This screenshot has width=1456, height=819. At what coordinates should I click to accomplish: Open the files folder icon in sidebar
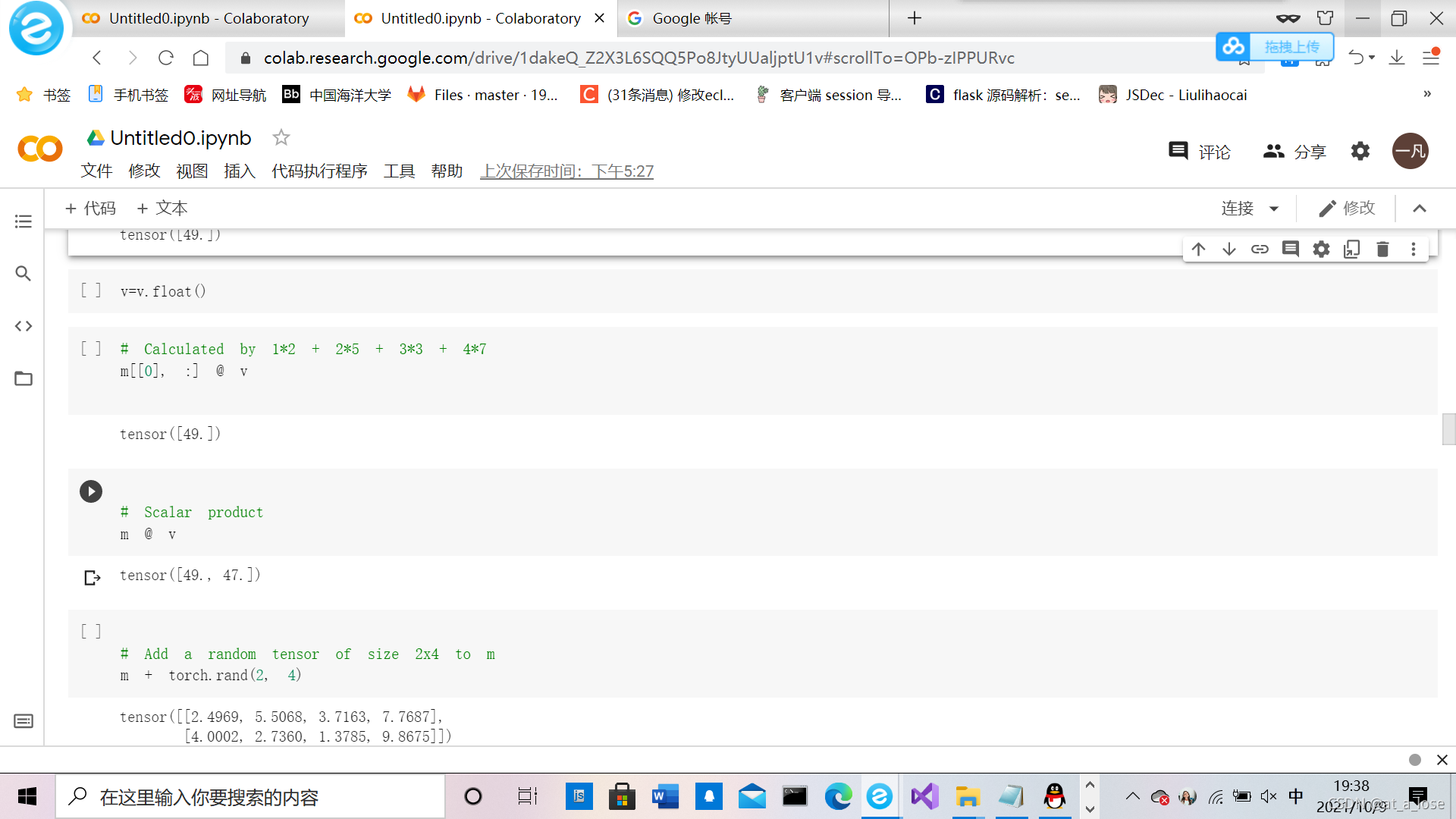click(x=24, y=378)
